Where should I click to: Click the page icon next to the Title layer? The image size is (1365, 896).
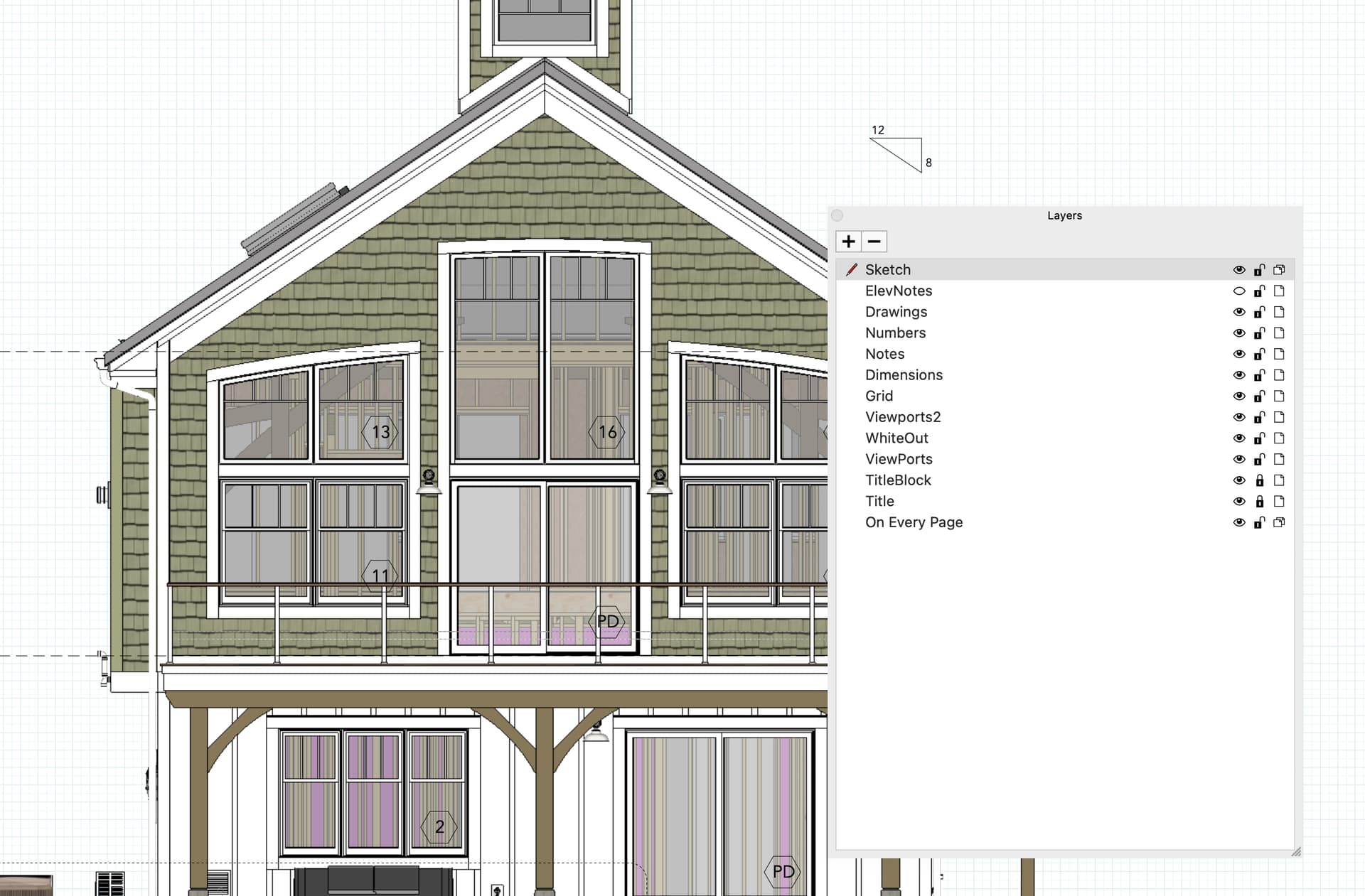1280,501
